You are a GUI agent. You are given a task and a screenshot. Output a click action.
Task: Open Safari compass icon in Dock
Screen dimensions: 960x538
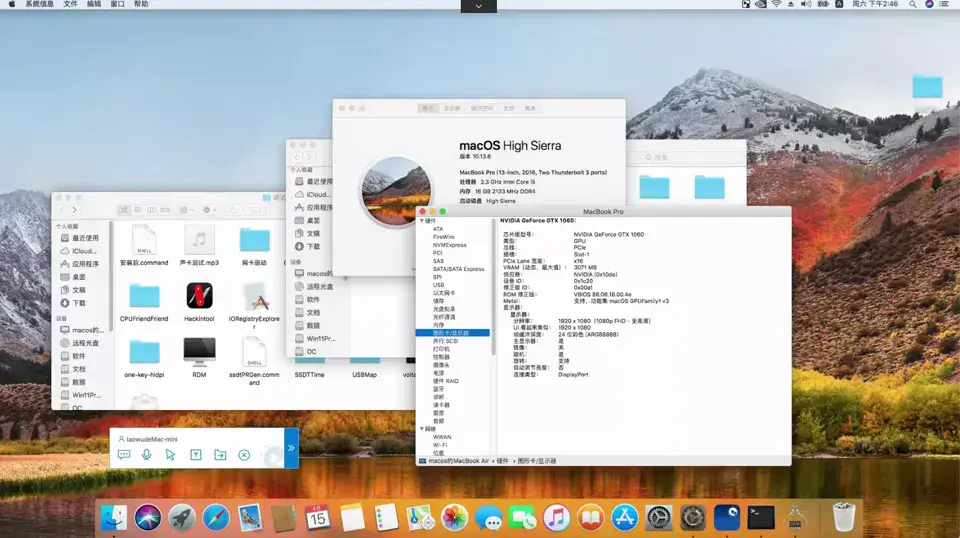click(216, 518)
